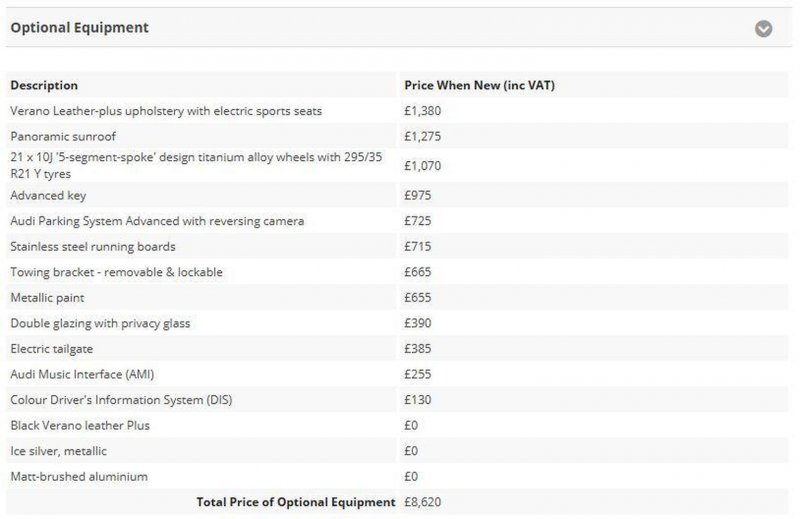The width and height of the screenshot is (800, 519).
Task: Click Audi Music Interface (AMI) row
Action: click(x=397, y=374)
